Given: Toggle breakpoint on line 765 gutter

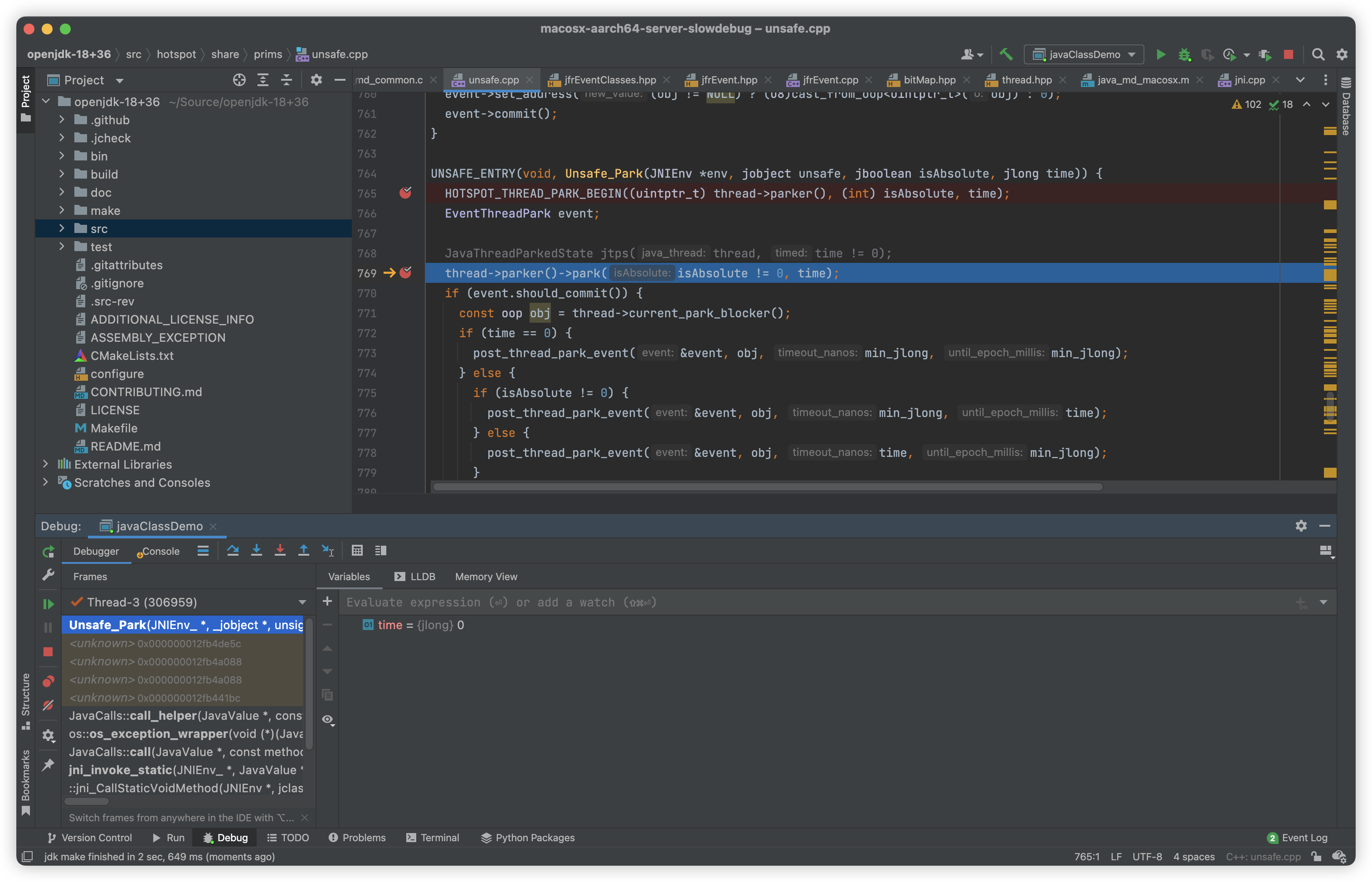Looking at the screenshot, I should 405,193.
